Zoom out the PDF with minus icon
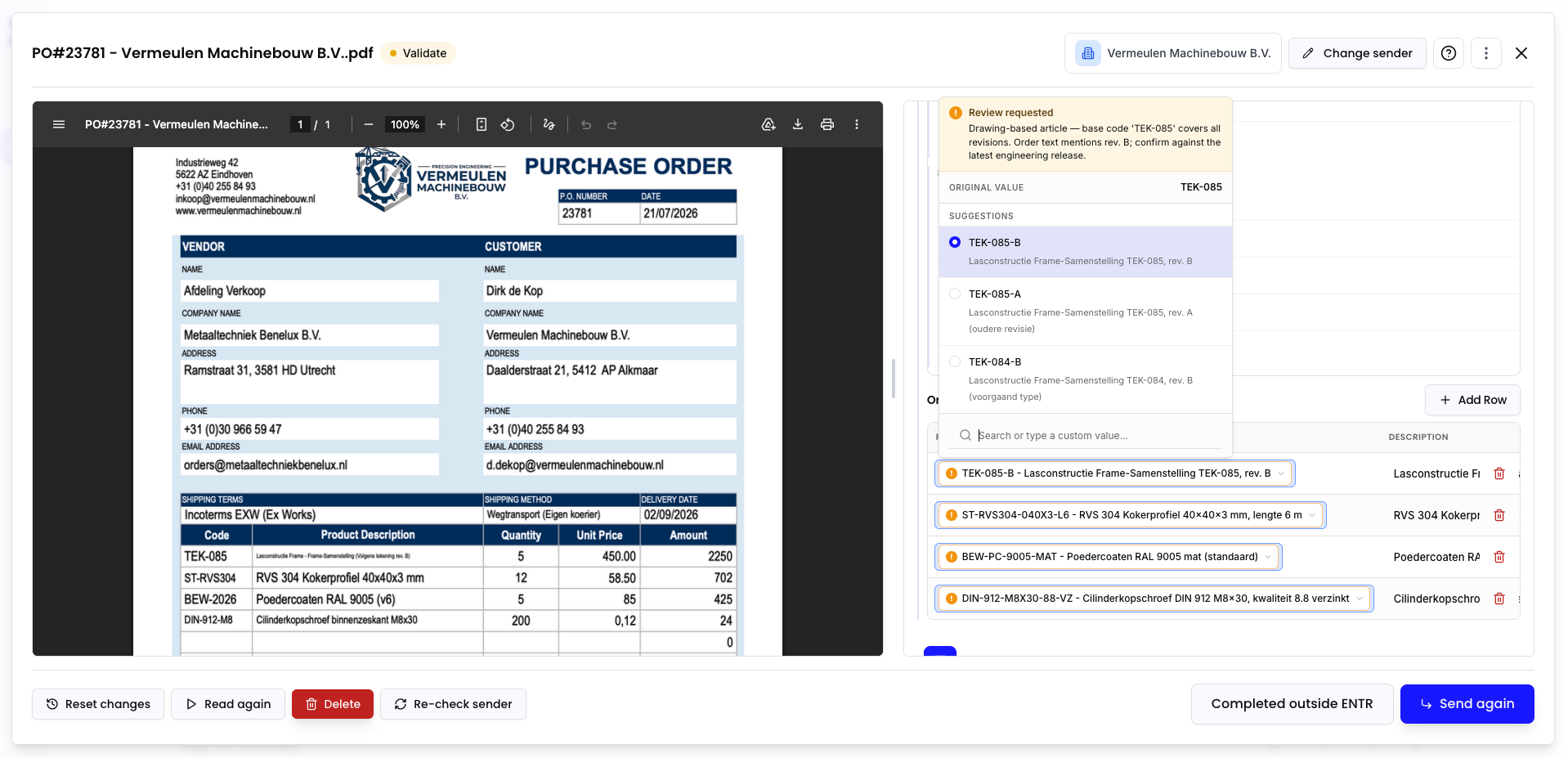This screenshot has height=758, width=1568. pyautogui.click(x=369, y=124)
